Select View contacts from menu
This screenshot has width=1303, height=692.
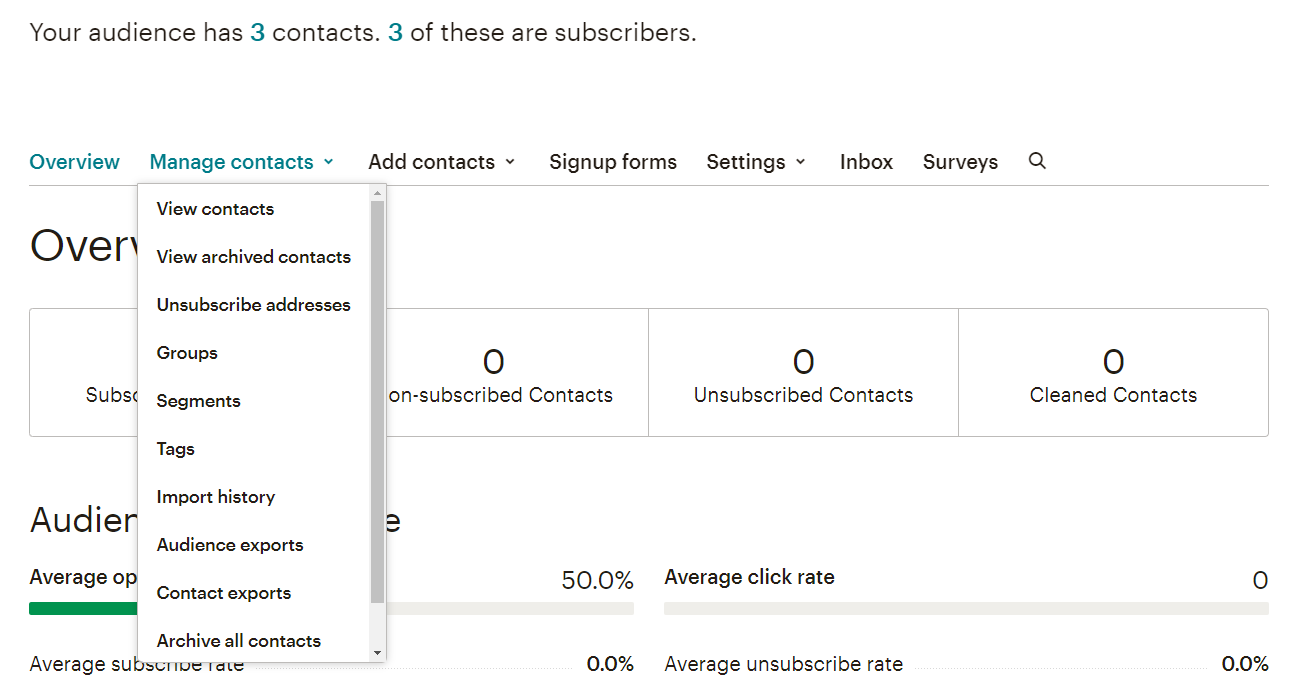point(215,209)
